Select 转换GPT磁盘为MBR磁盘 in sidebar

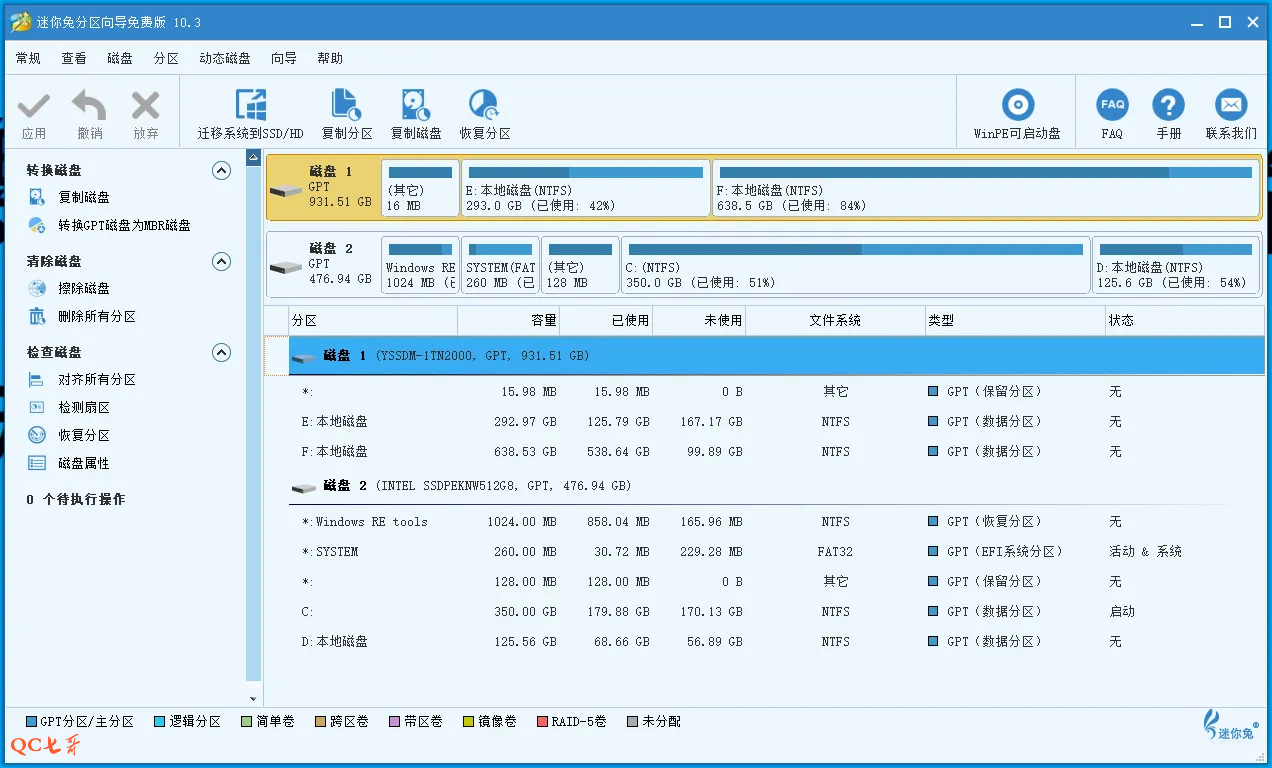point(124,226)
